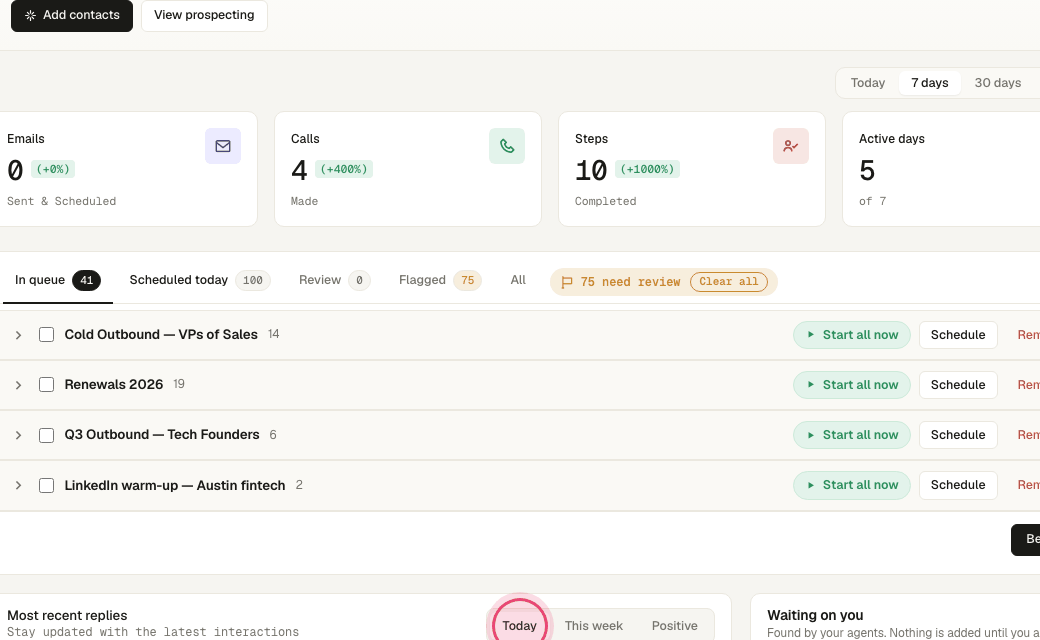Click the +1000% steps change badge
The width and height of the screenshot is (1040, 640).
click(647, 169)
